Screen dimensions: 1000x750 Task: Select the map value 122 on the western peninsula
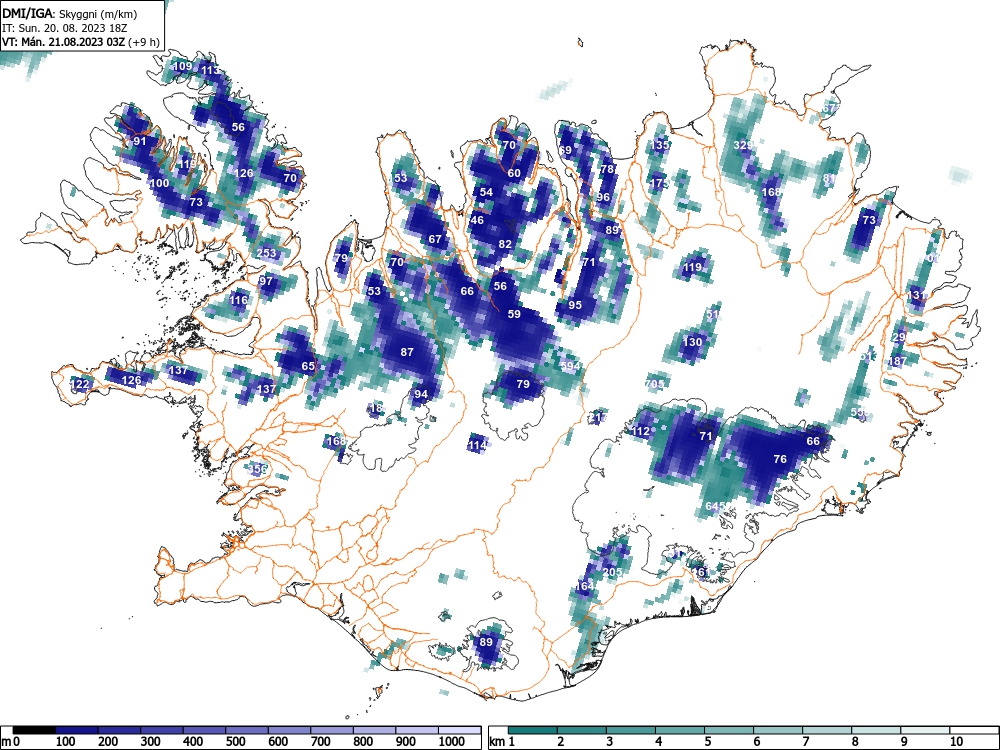tap(80, 384)
